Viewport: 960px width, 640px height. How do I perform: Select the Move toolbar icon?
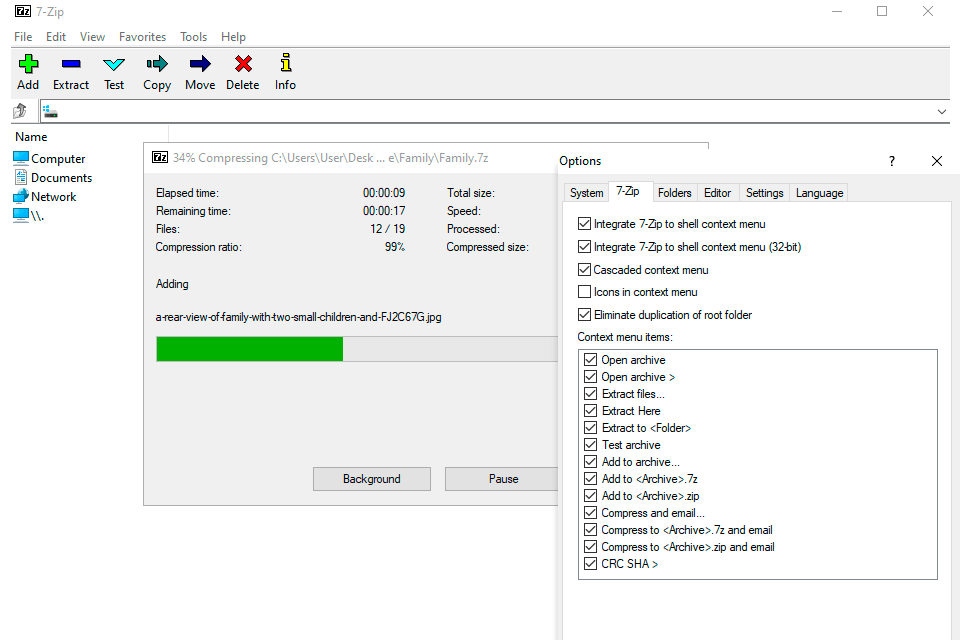[x=200, y=64]
